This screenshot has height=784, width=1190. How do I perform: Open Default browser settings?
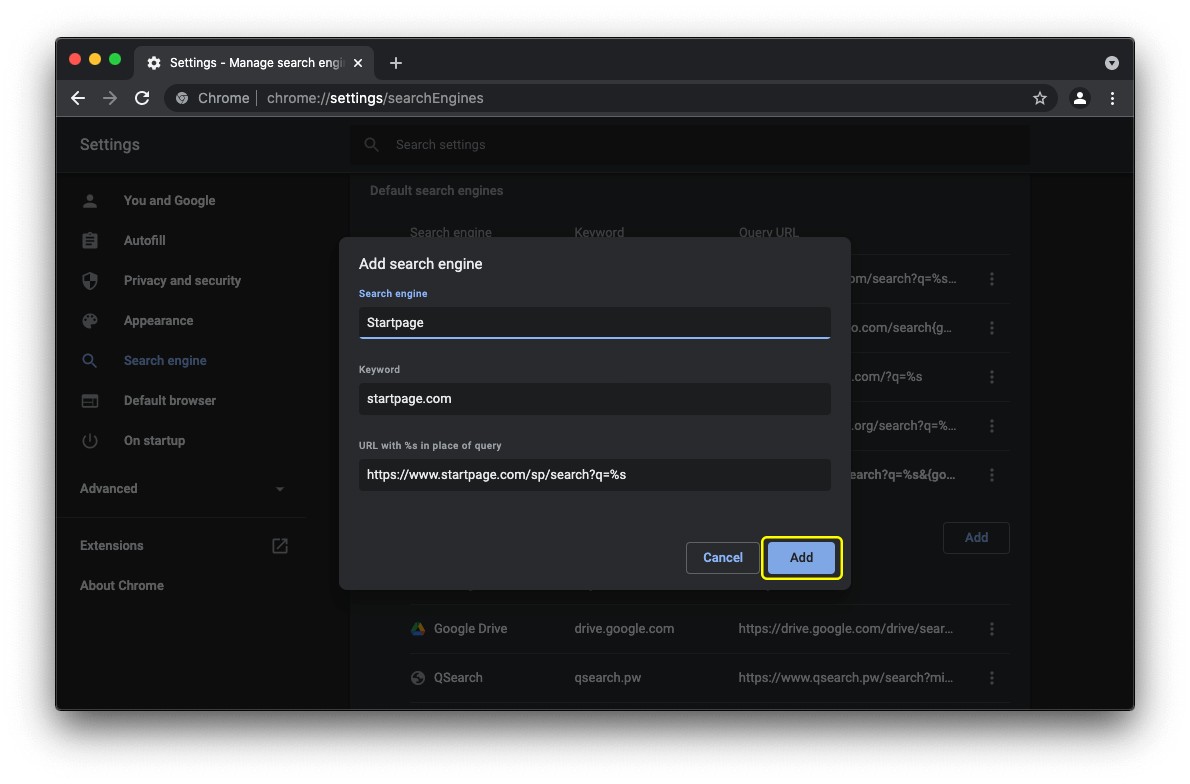pos(169,401)
